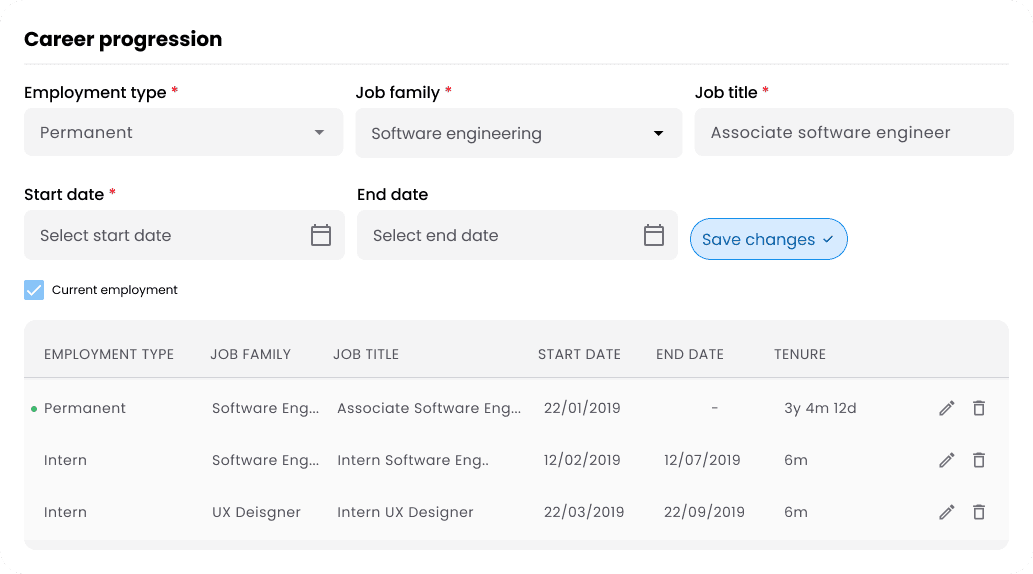The height and width of the screenshot is (574, 1033).
Task: Click the EMPLOYMENT TYPE column header
Action: 109,355
